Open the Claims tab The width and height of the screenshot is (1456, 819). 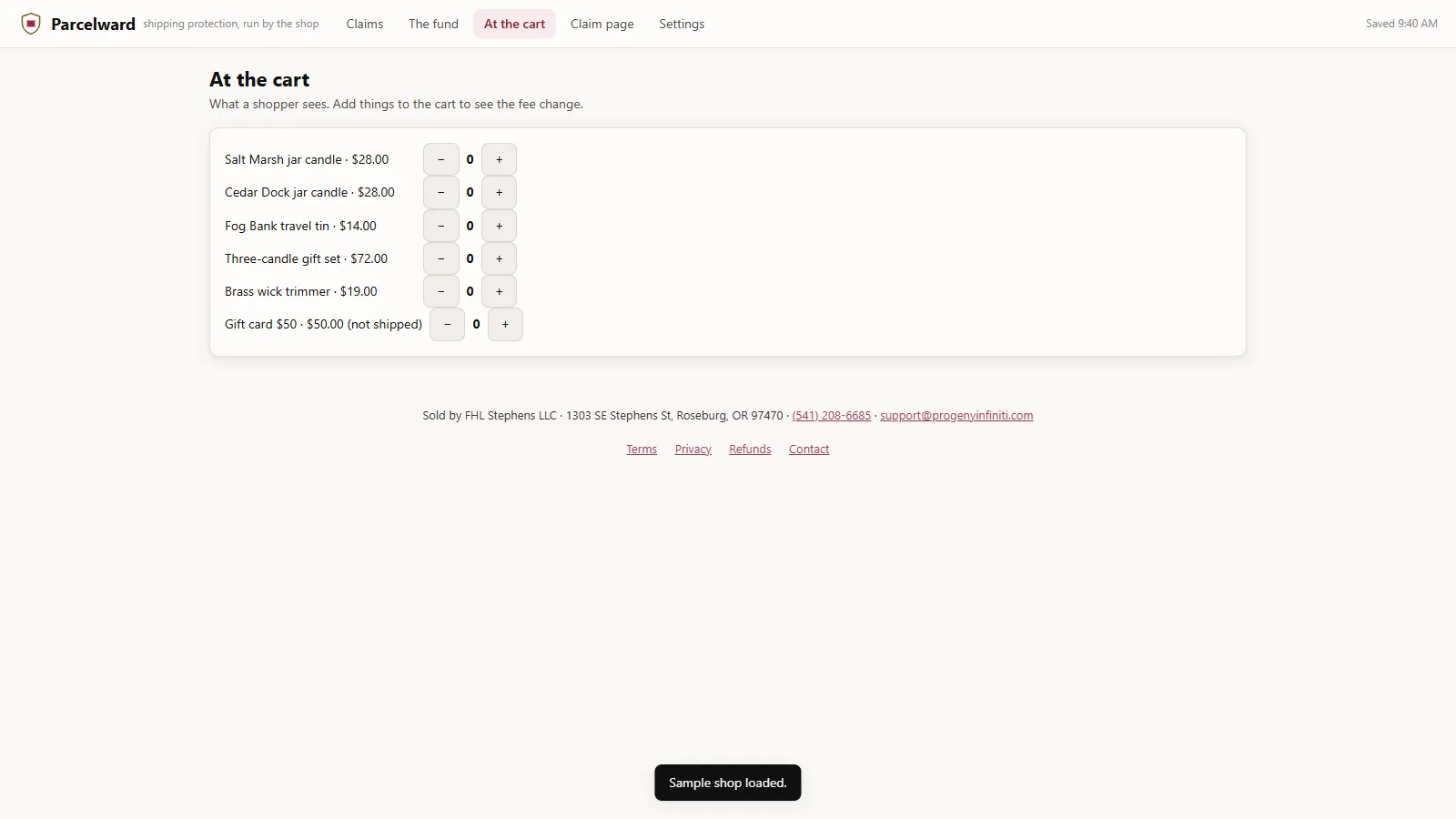coord(364,24)
